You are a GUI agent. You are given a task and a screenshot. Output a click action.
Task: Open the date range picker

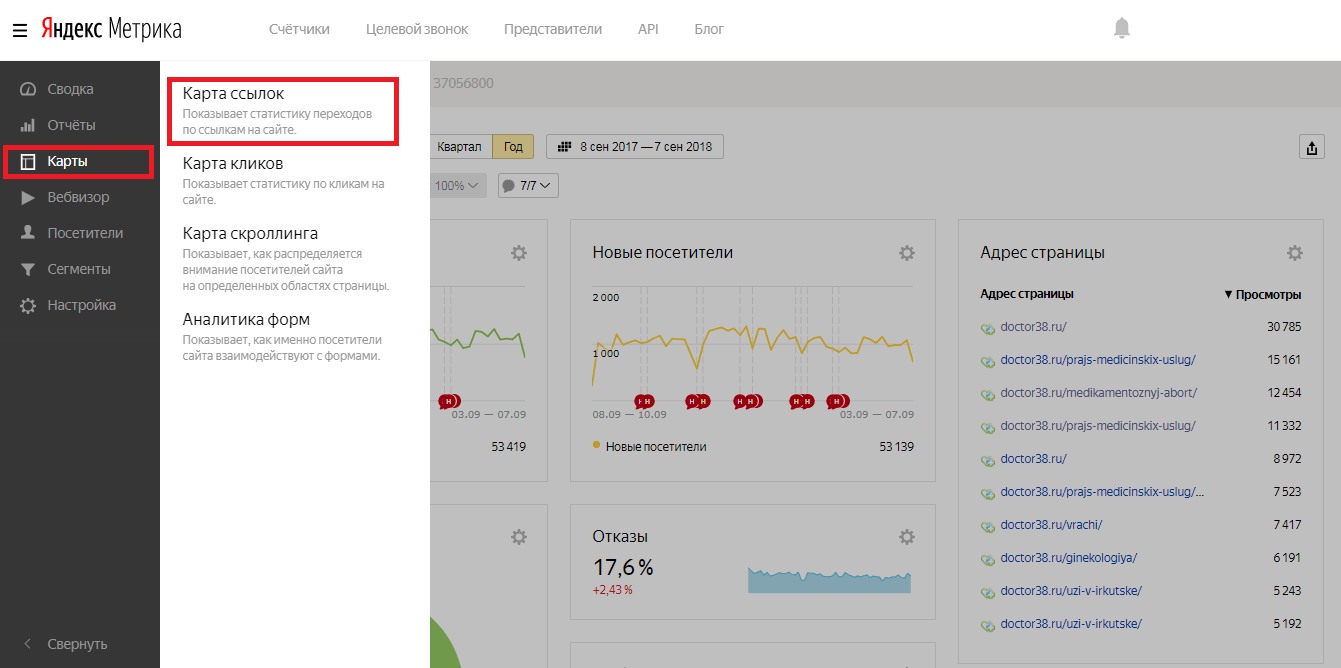(635, 147)
